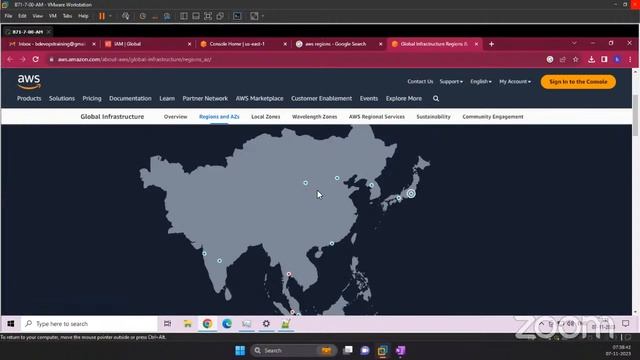The image size is (640, 360).
Task: Open VMware console view icon
Action: (237, 16)
